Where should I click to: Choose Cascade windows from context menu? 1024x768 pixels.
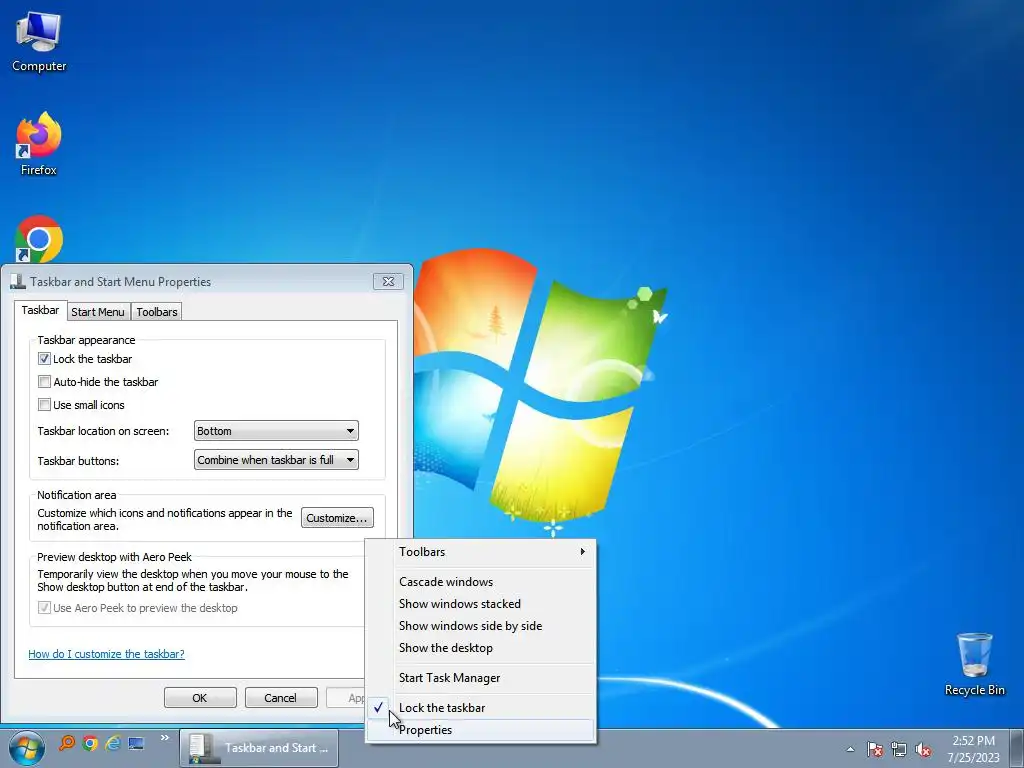[481, 582]
